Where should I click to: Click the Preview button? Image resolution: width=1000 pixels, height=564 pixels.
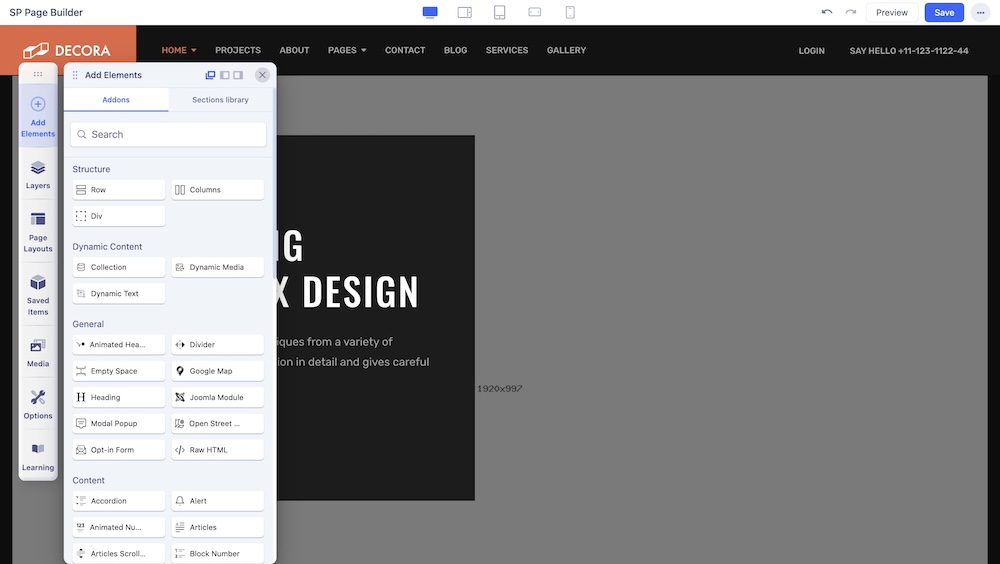[892, 12]
